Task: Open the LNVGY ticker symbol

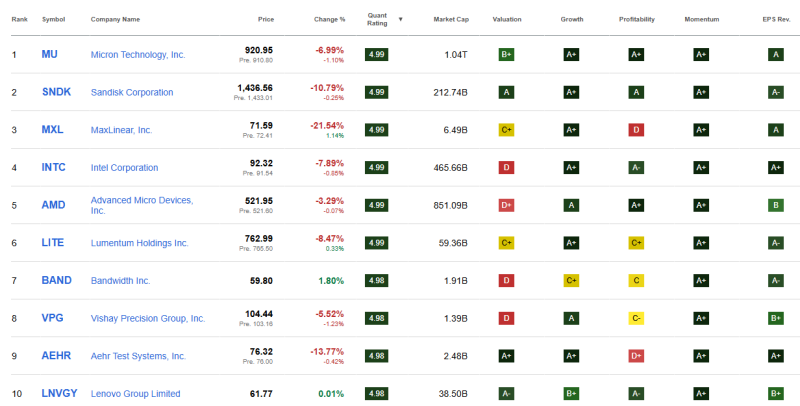Action: click(x=60, y=393)
